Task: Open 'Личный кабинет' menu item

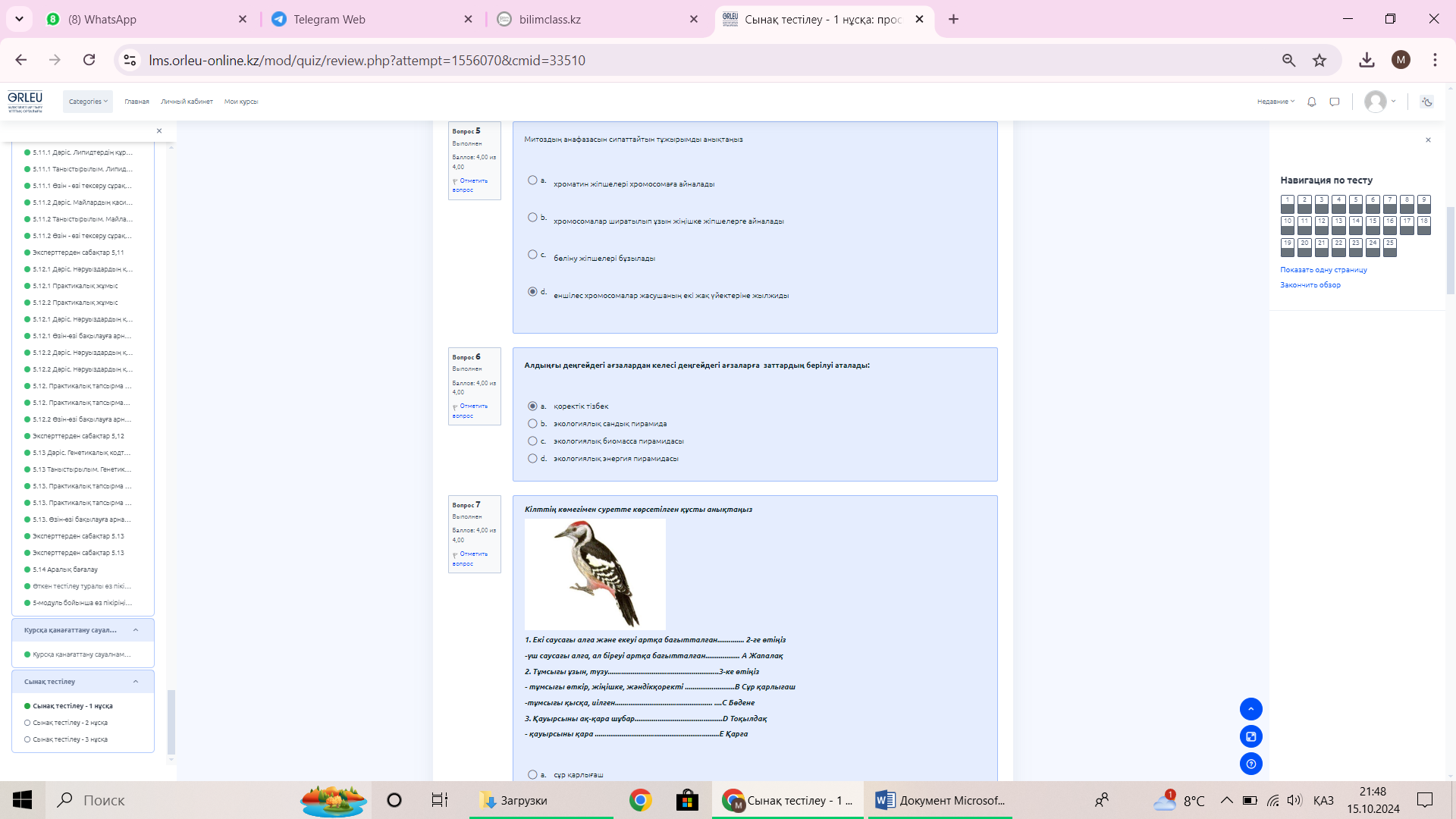Action: pos(187,102)
